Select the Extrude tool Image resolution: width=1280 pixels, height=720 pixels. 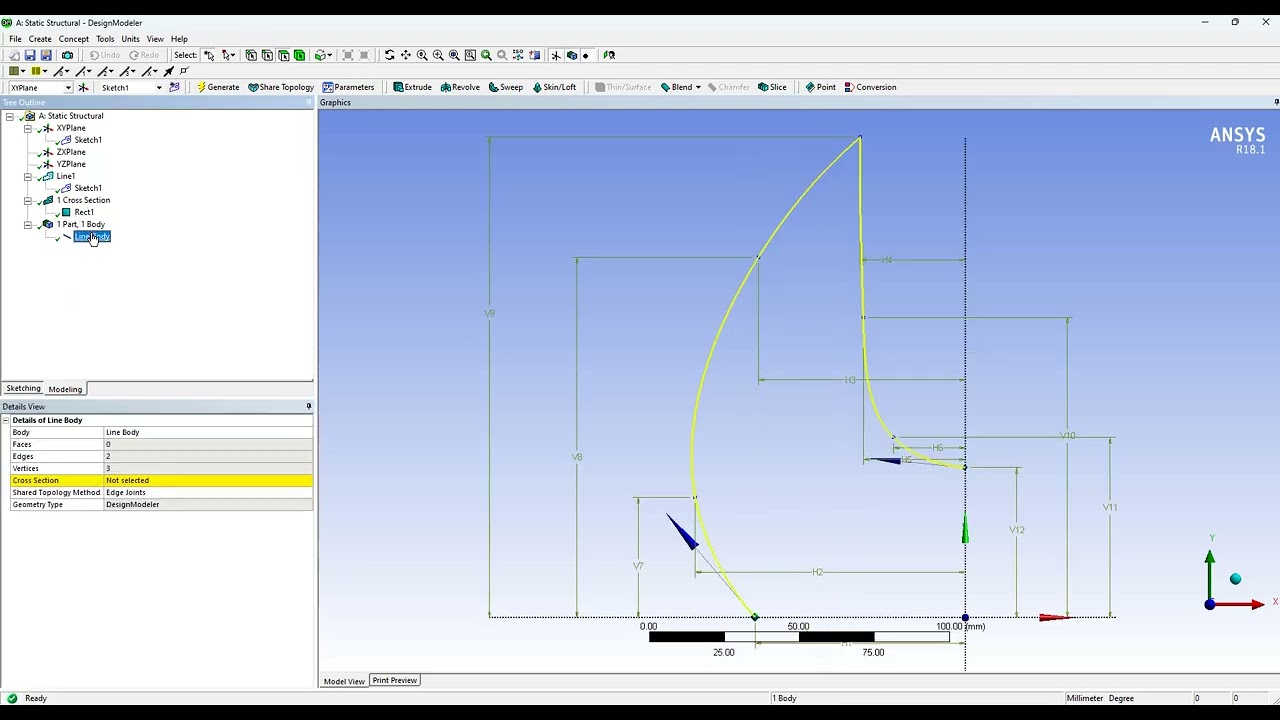412,87
